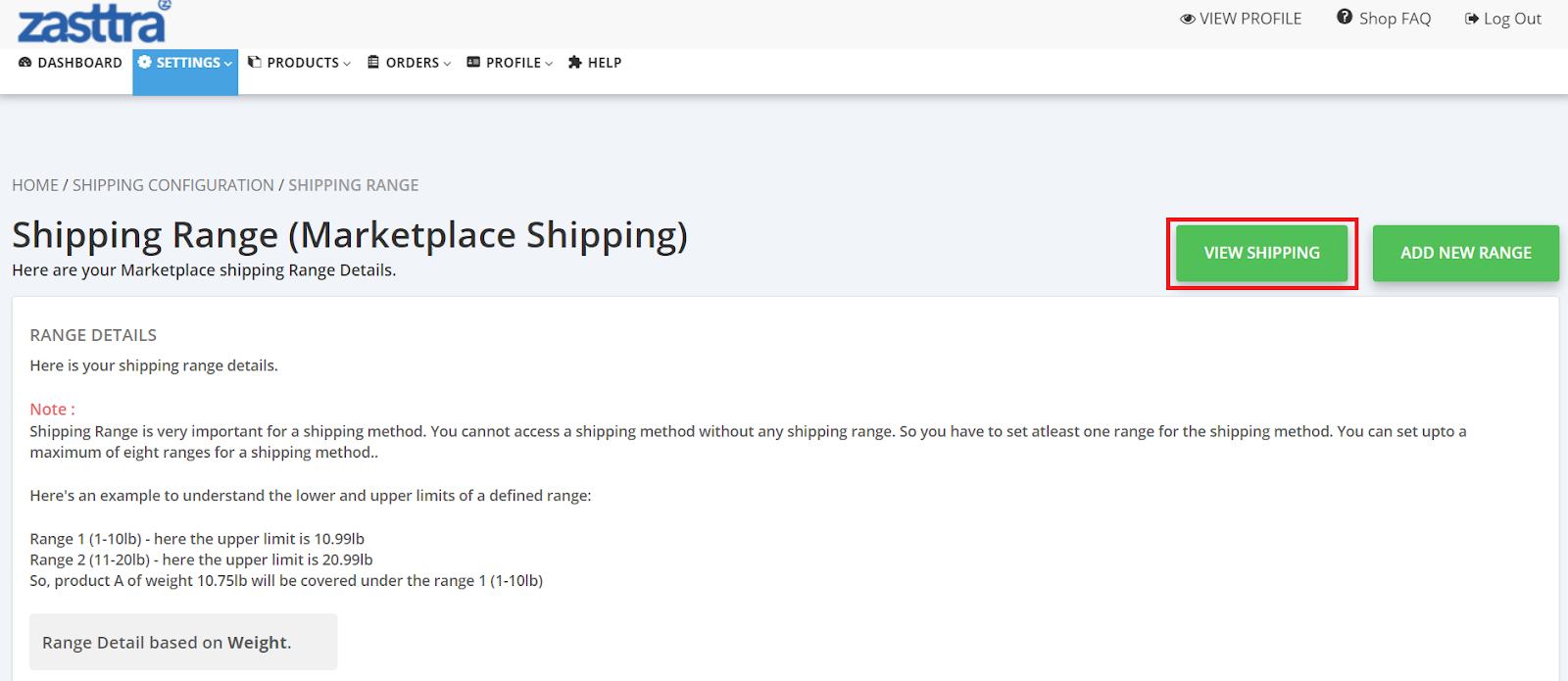Go to HOME breadcrumb link
Screen dimensions: 1568x681
pos(35,185)
